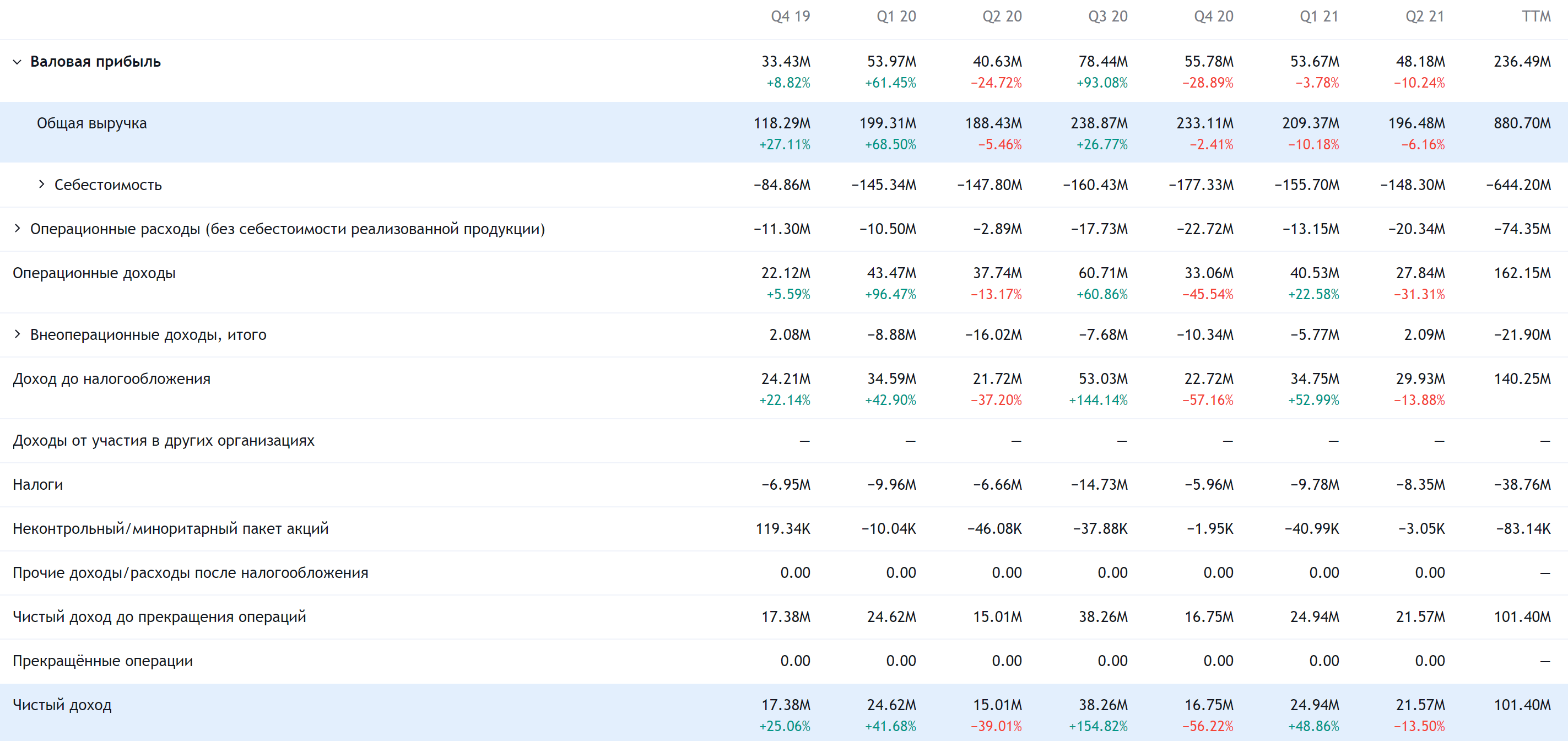Click the Q2 20 column header
Viewport: 1568px width, 741px height.
1002,17
